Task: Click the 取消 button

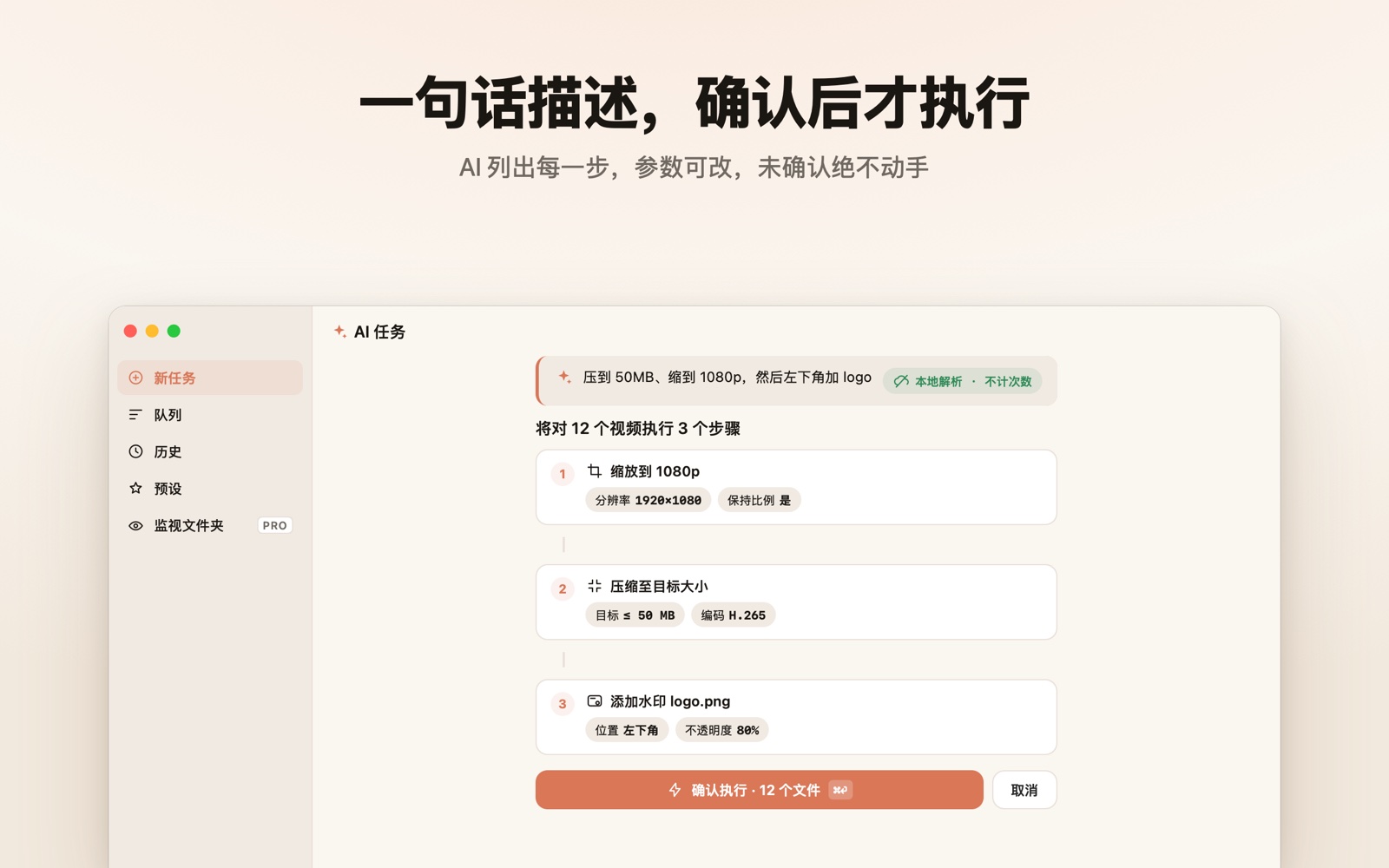Action: [1024, 790]
